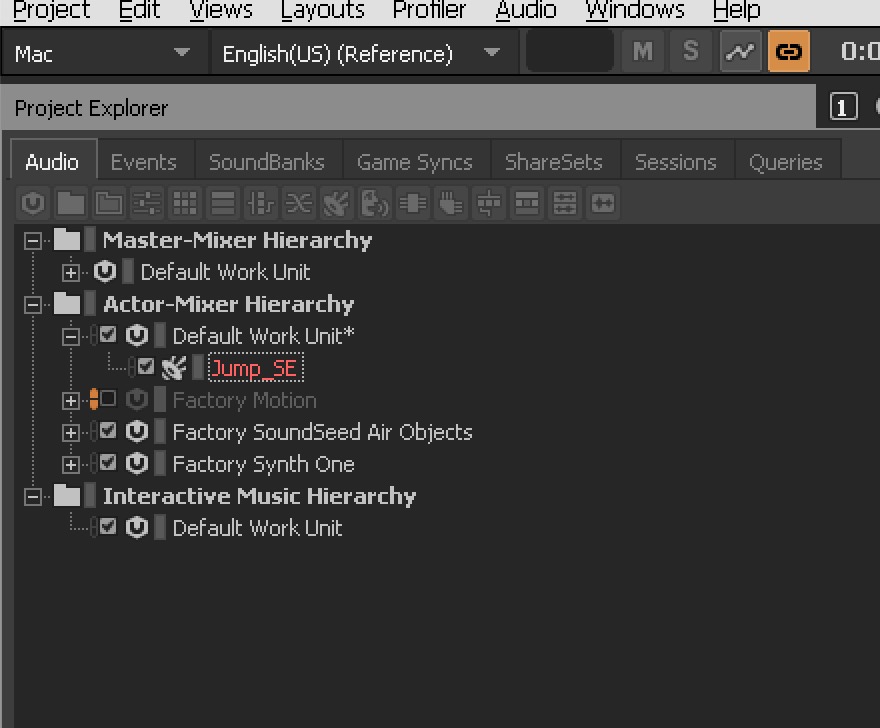Open the Profiler menu
The image size is (880, 728).
pos(429,10)
